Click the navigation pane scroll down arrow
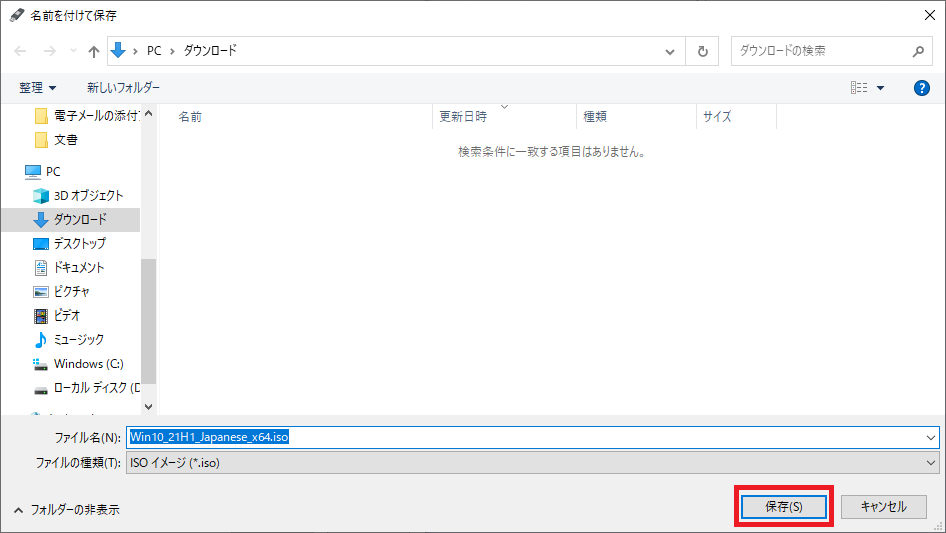The image size is (946, 533). pyautogui.click(x=148, y=406)
